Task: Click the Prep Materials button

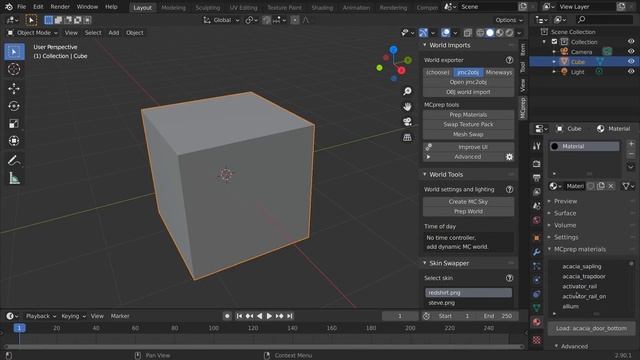Action: point(468,115)
